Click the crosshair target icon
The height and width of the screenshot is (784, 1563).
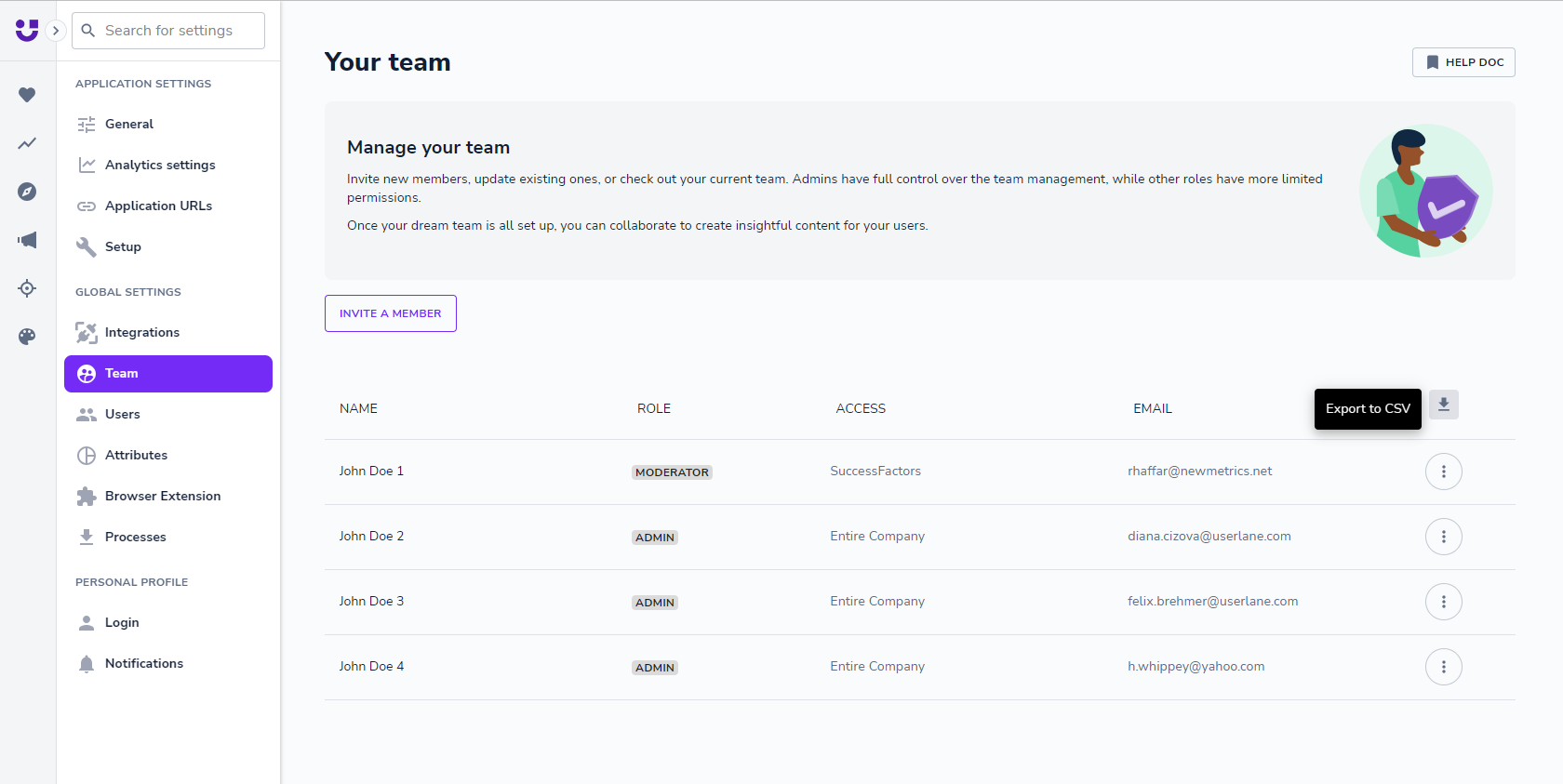pos(27,288)
